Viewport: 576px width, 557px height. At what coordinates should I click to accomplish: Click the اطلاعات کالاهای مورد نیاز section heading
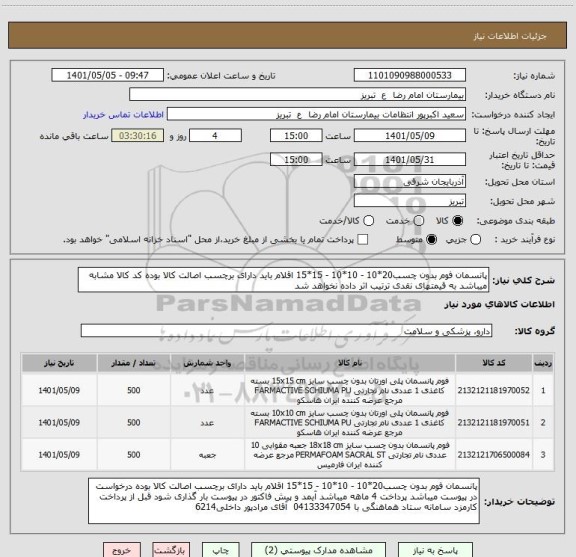500,304
